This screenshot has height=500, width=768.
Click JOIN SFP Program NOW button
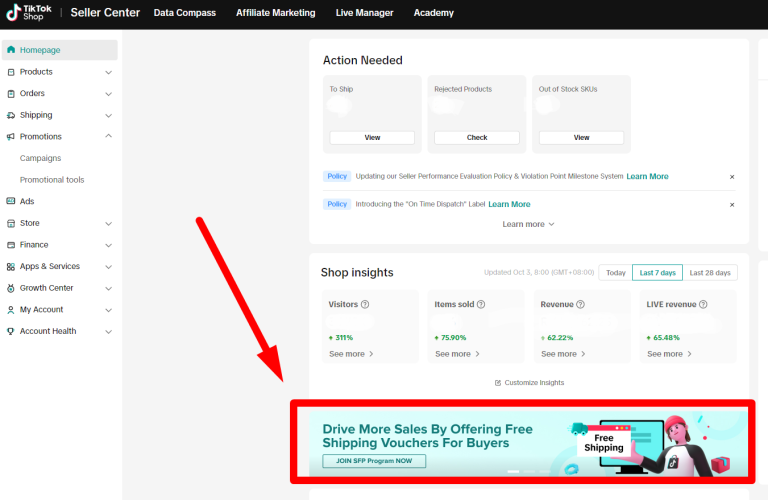pos(374,461)
